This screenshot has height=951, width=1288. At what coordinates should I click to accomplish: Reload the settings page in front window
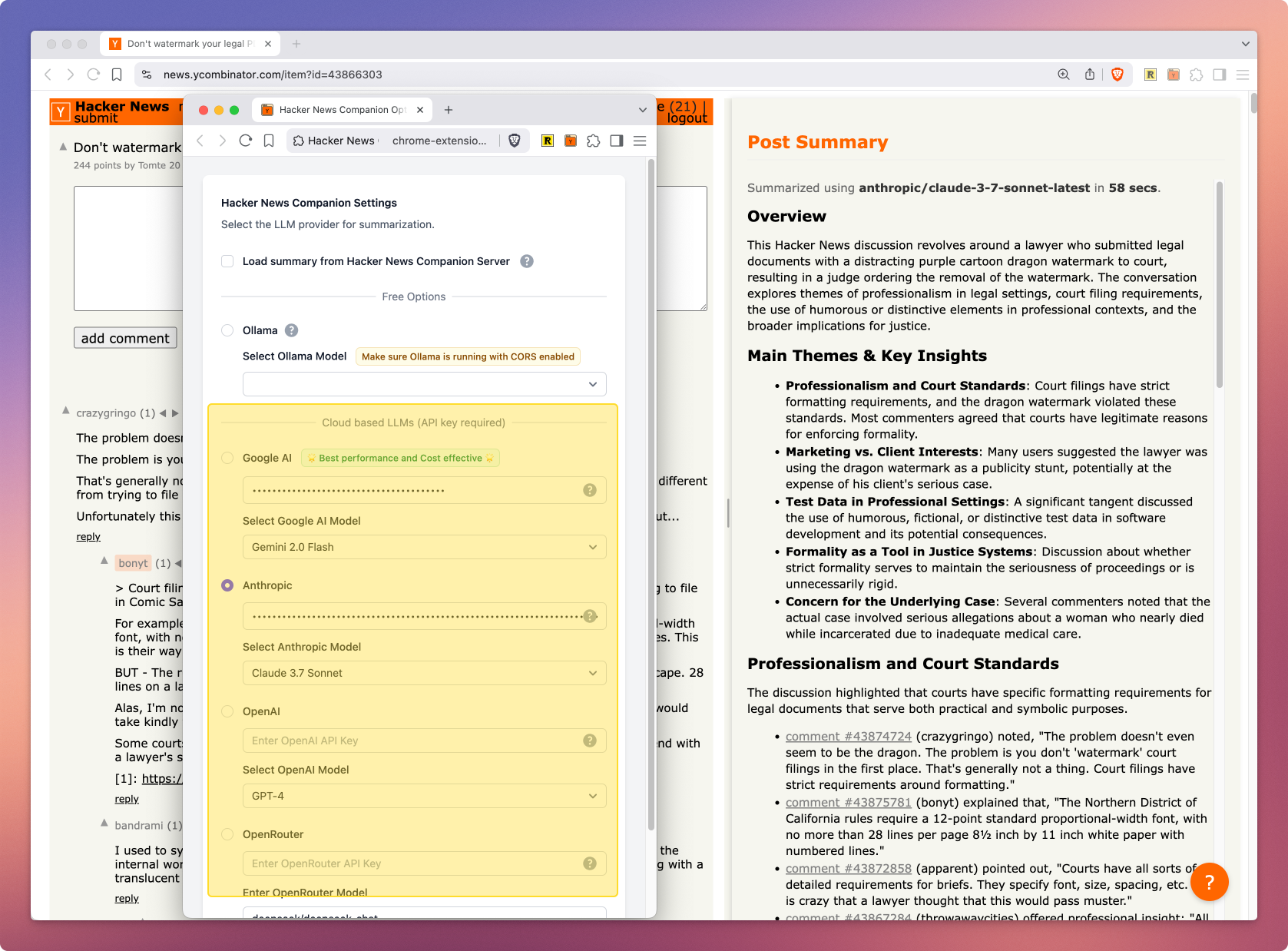pyautogui.click(x=246, y=141)
